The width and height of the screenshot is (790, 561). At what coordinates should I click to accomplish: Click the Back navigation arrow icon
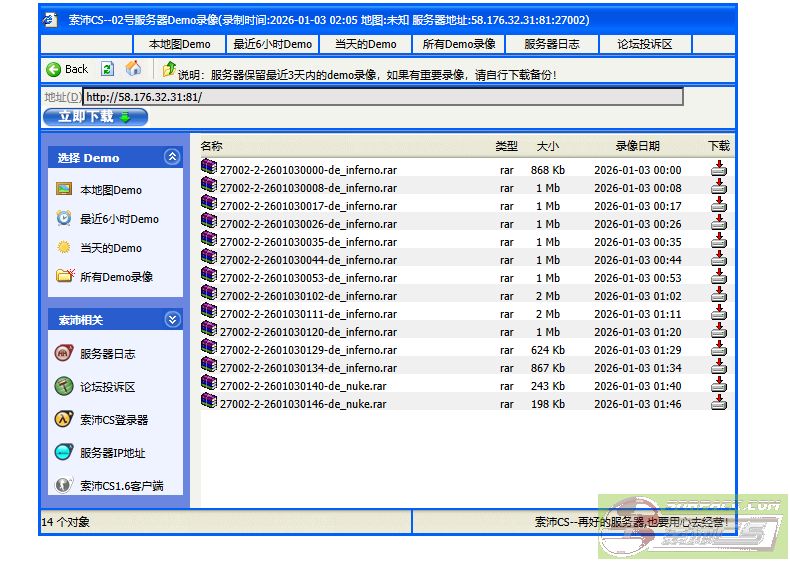click(54, 70)
